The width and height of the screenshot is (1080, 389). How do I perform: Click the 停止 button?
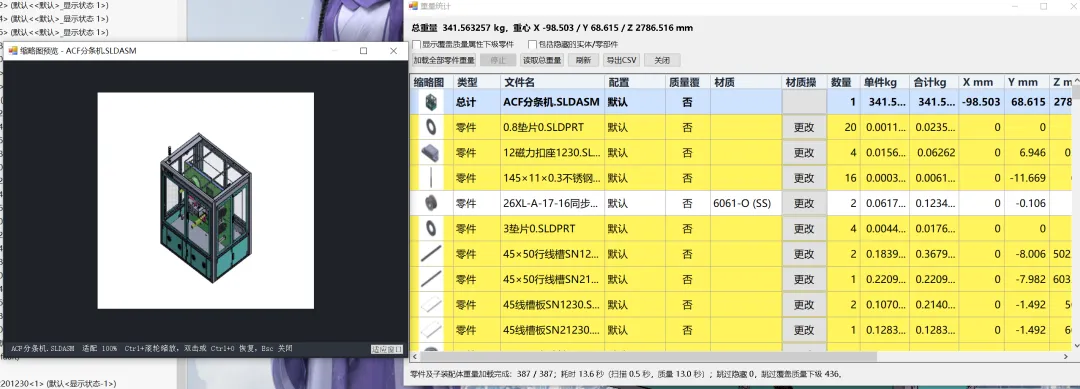tap(497, 60)
